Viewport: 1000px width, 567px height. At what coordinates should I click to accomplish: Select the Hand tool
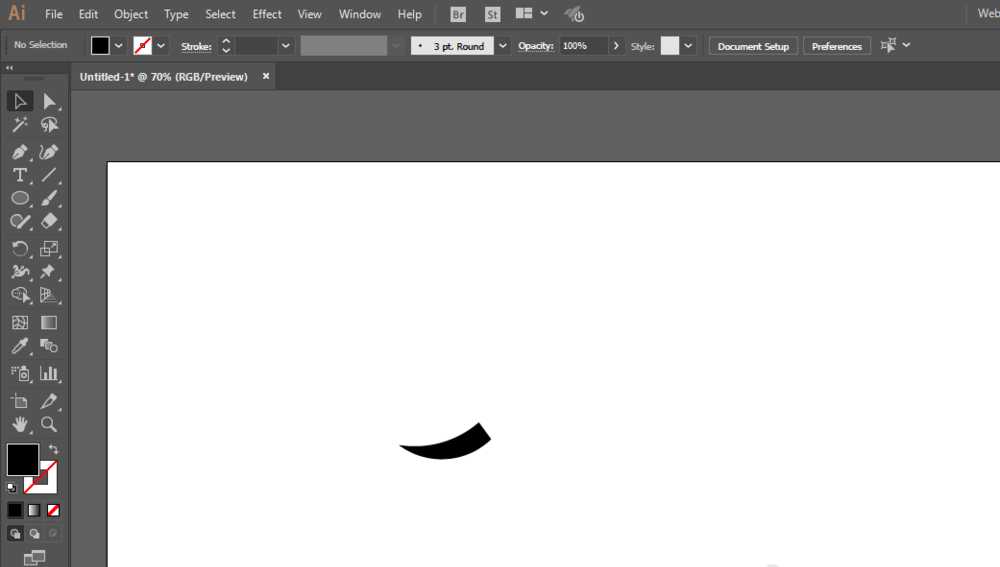point(20,425)
